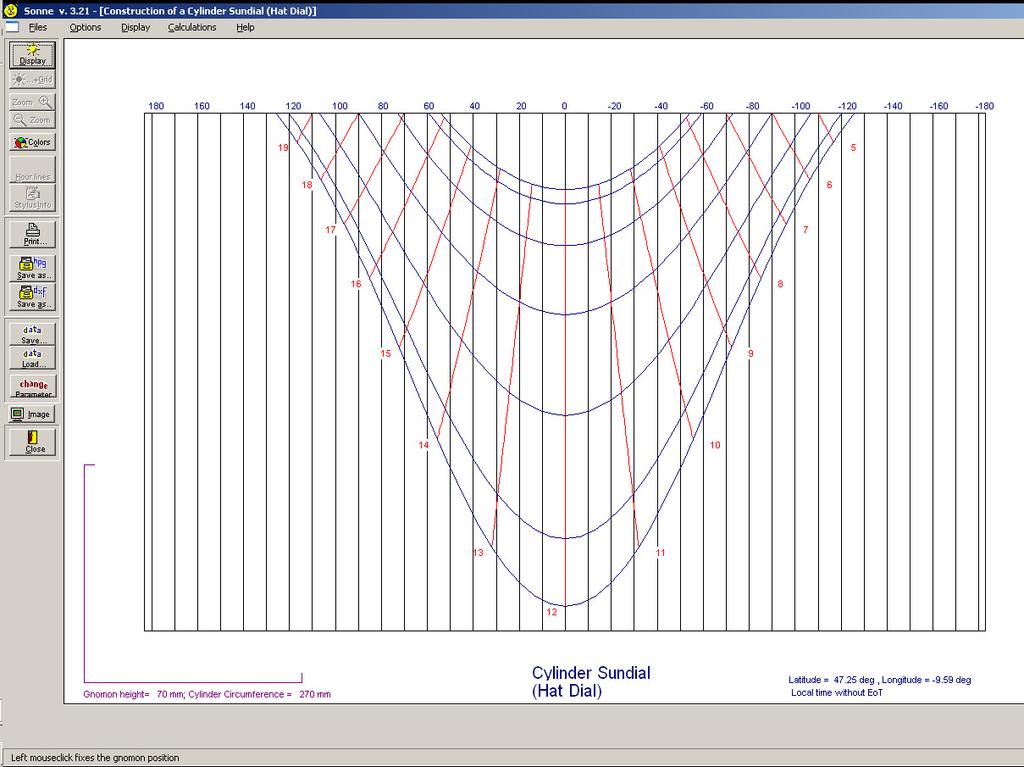This screenshot has width=1024, height=767.
Task: Click the red hour label 16
Action: click(x=356, y=284)
